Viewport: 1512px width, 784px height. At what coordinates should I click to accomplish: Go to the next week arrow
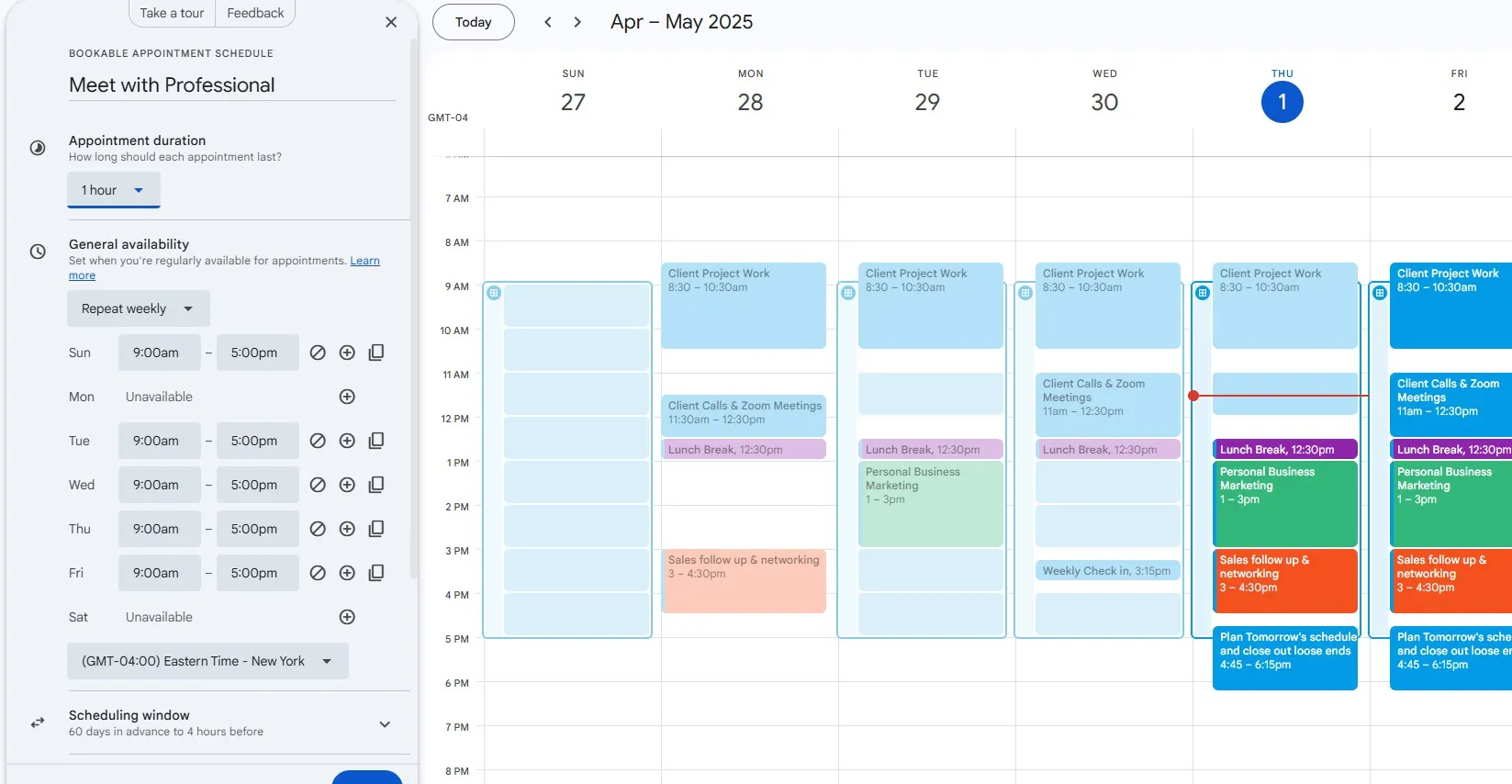(x=577, y=22)
